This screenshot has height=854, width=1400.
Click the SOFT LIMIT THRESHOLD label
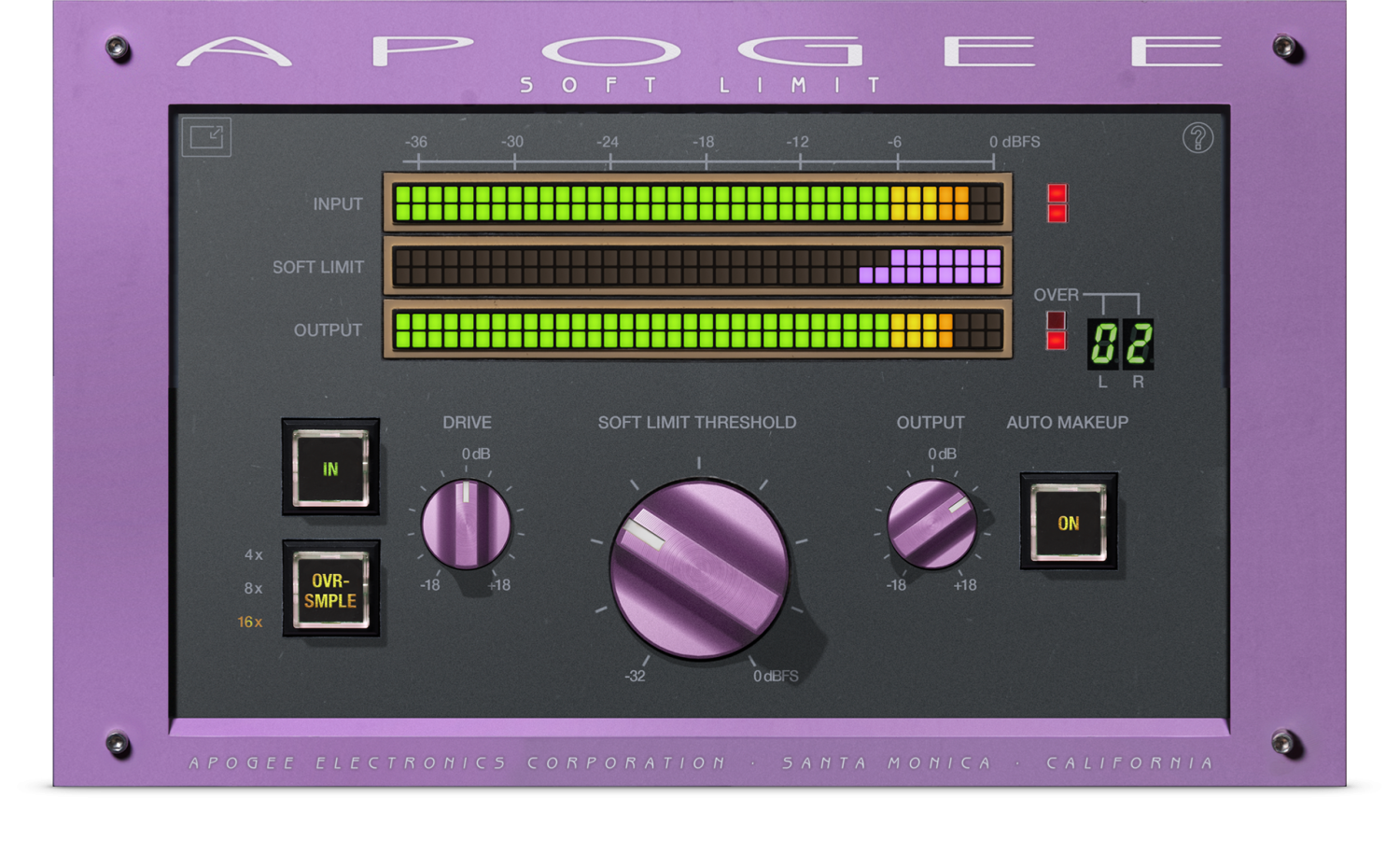pyautogui.click(x=697, y=423)
